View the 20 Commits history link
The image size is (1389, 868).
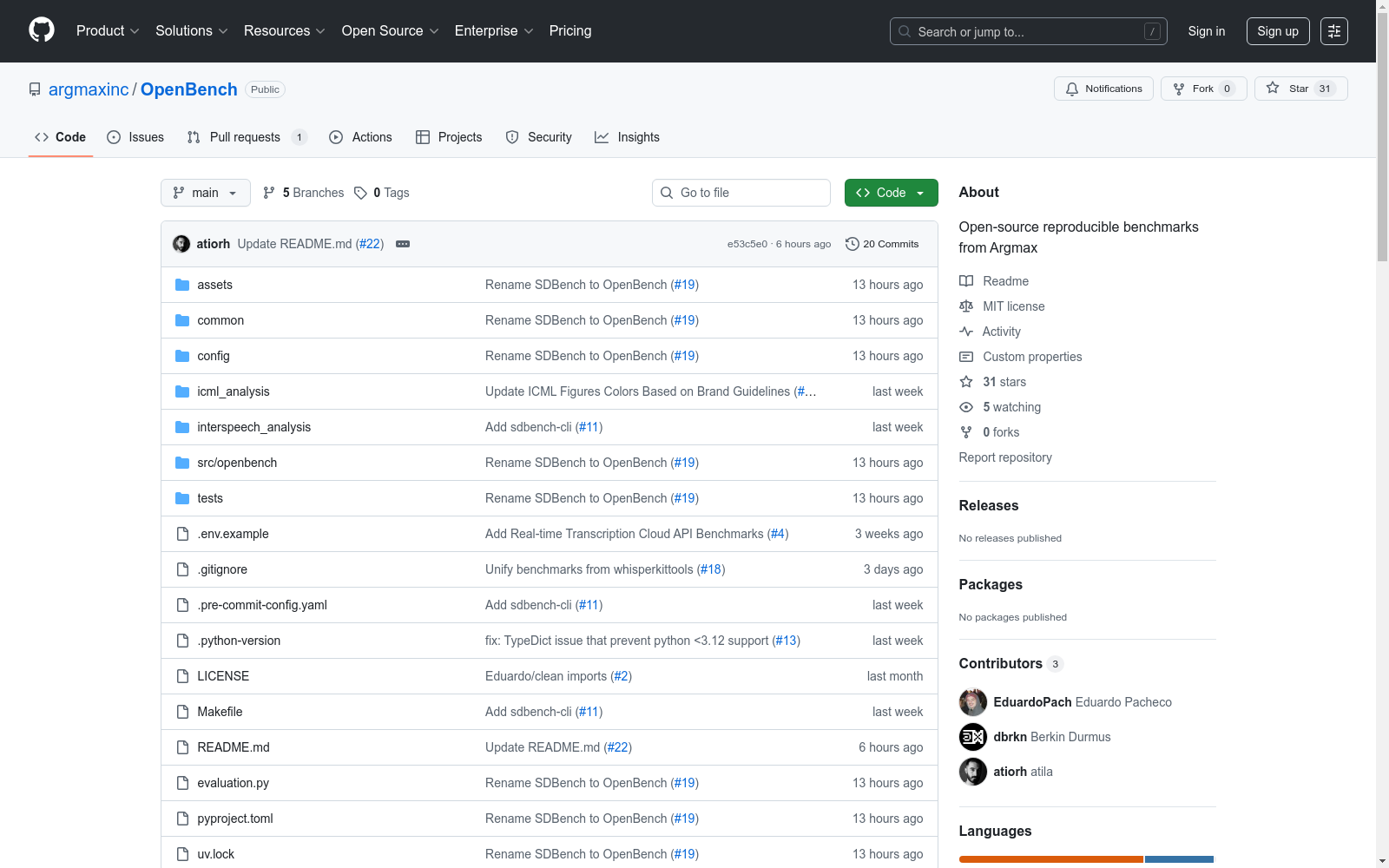click(882, 244)
